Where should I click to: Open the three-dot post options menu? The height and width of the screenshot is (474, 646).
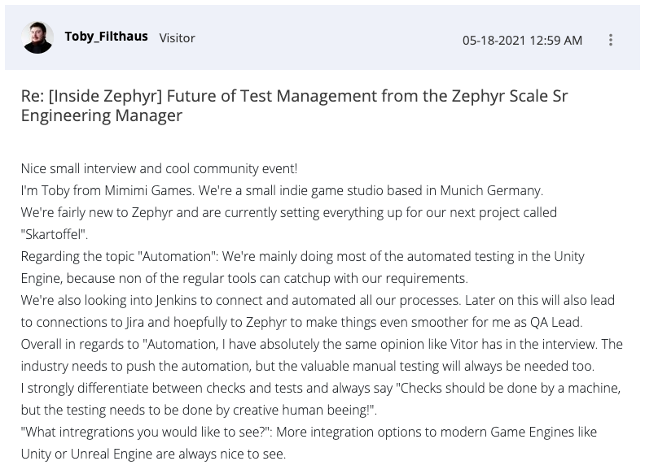click(x=611, y=40)
